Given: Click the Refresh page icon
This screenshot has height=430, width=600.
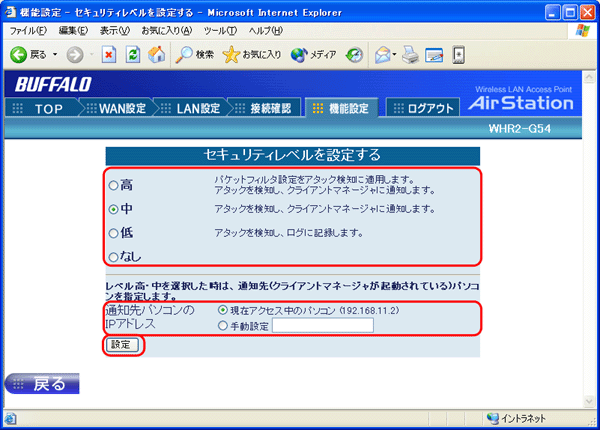Looking at the screenshot, I should [x=132, y=55].
